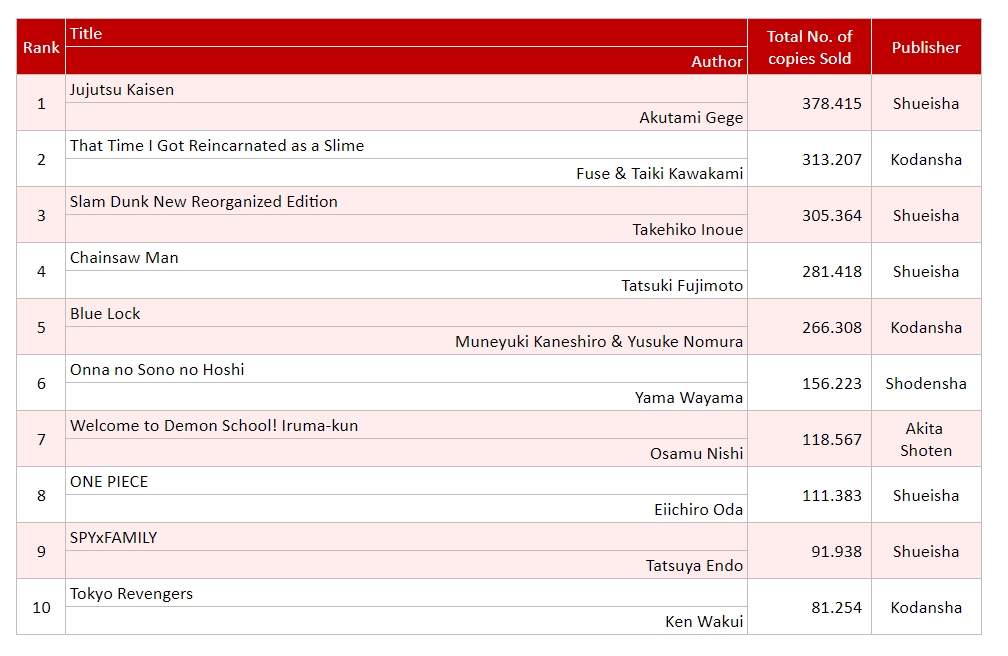1008x656 pixels.
Task: Select the Chainsaw Man title
Action: (124, 258)
